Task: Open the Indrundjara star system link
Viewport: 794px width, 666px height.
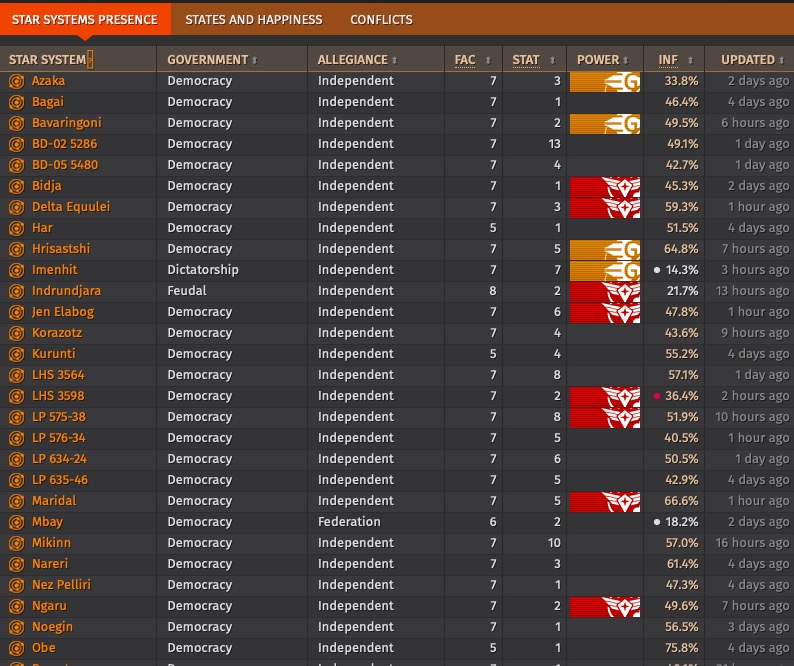Action: (66, 291)
